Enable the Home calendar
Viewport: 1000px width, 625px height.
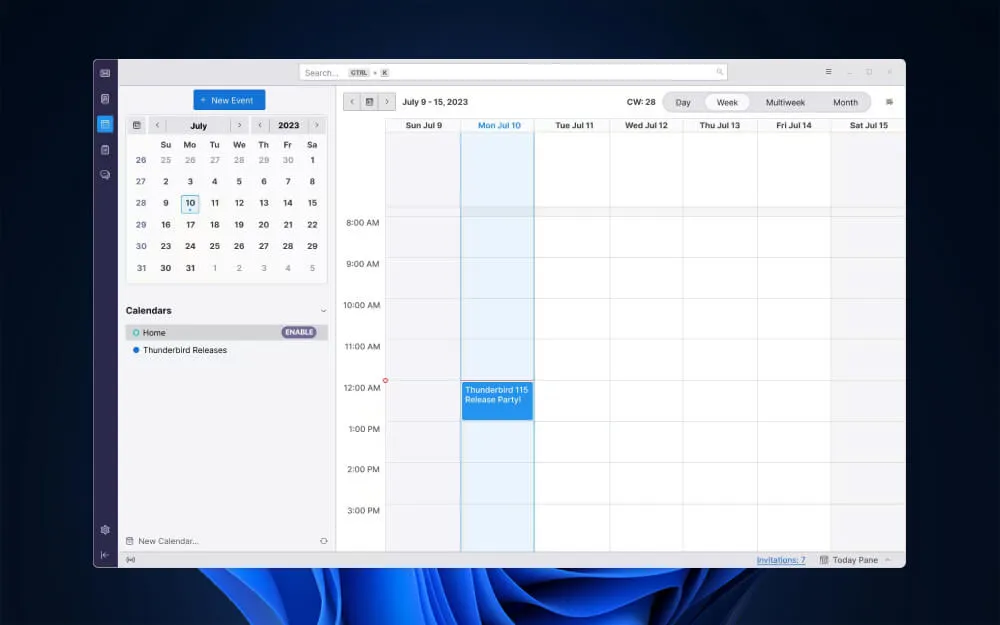(x=298, y=332)
